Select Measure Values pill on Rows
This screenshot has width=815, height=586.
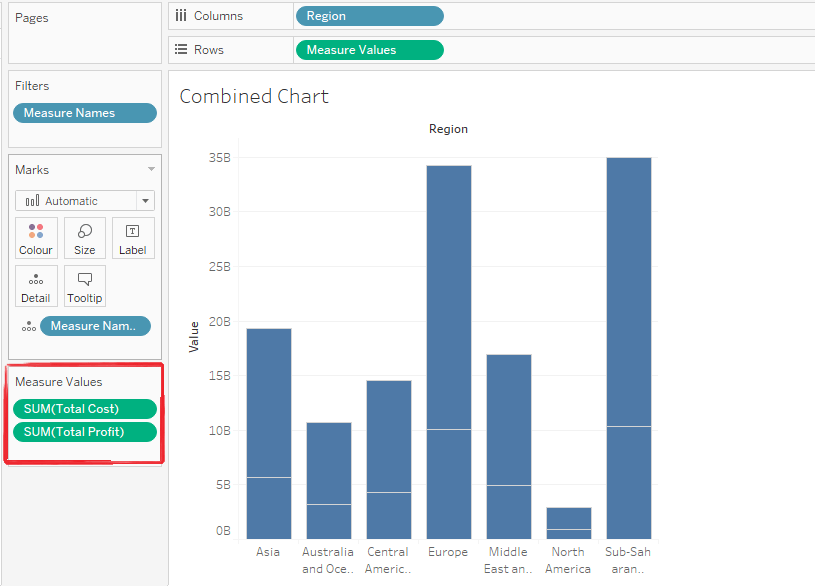pos(370,50)
